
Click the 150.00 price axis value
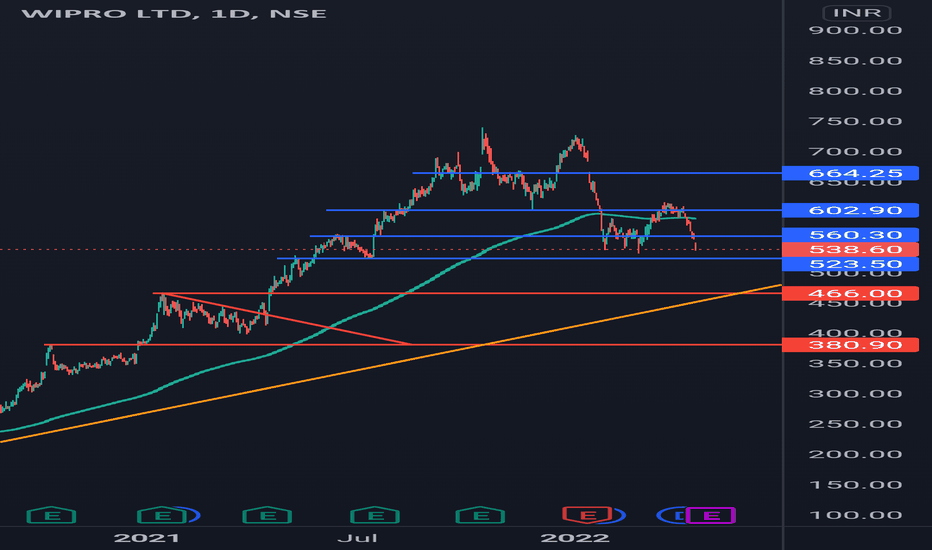point(855,485)
